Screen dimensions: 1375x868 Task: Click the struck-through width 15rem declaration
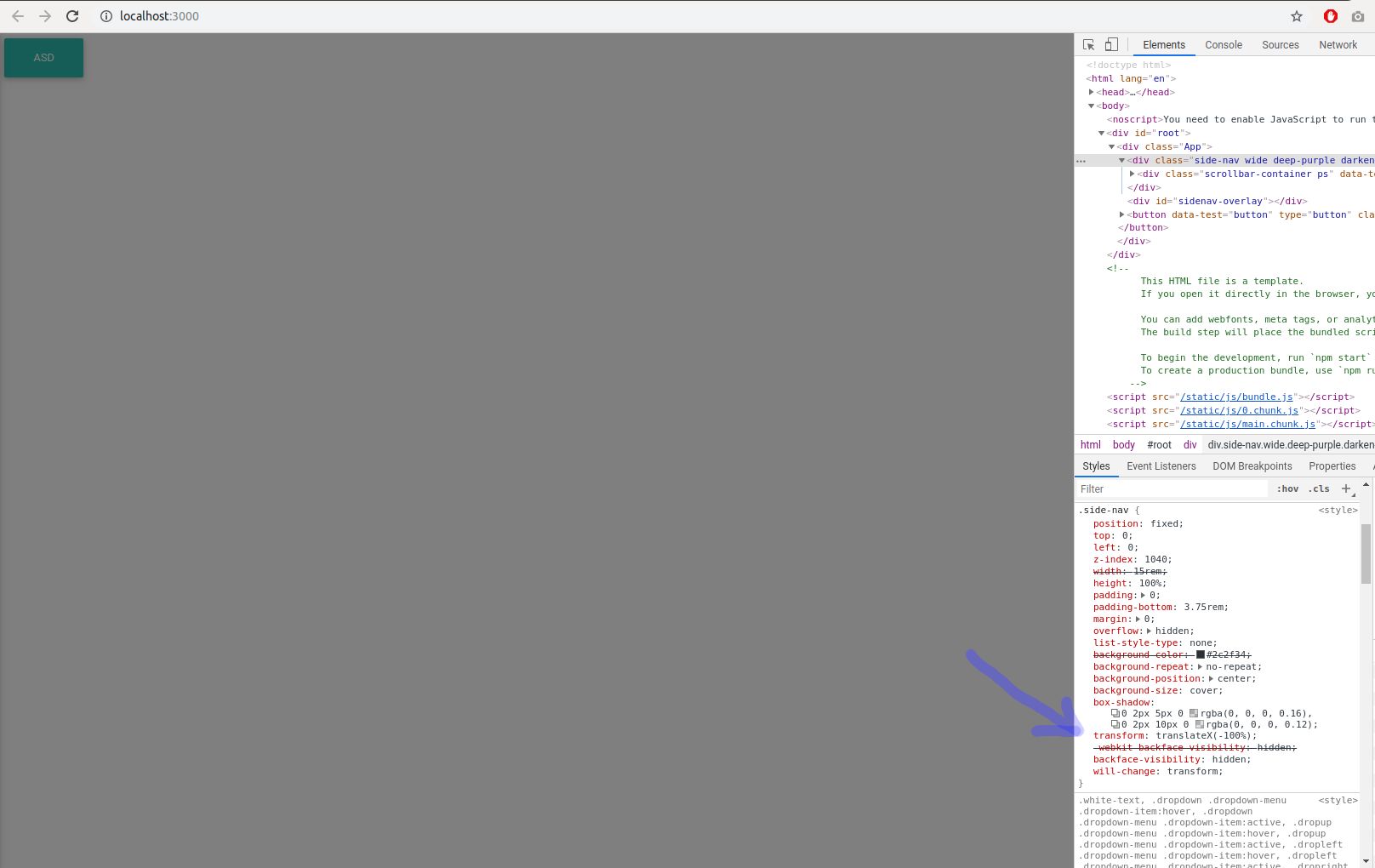pos(1130,571)
